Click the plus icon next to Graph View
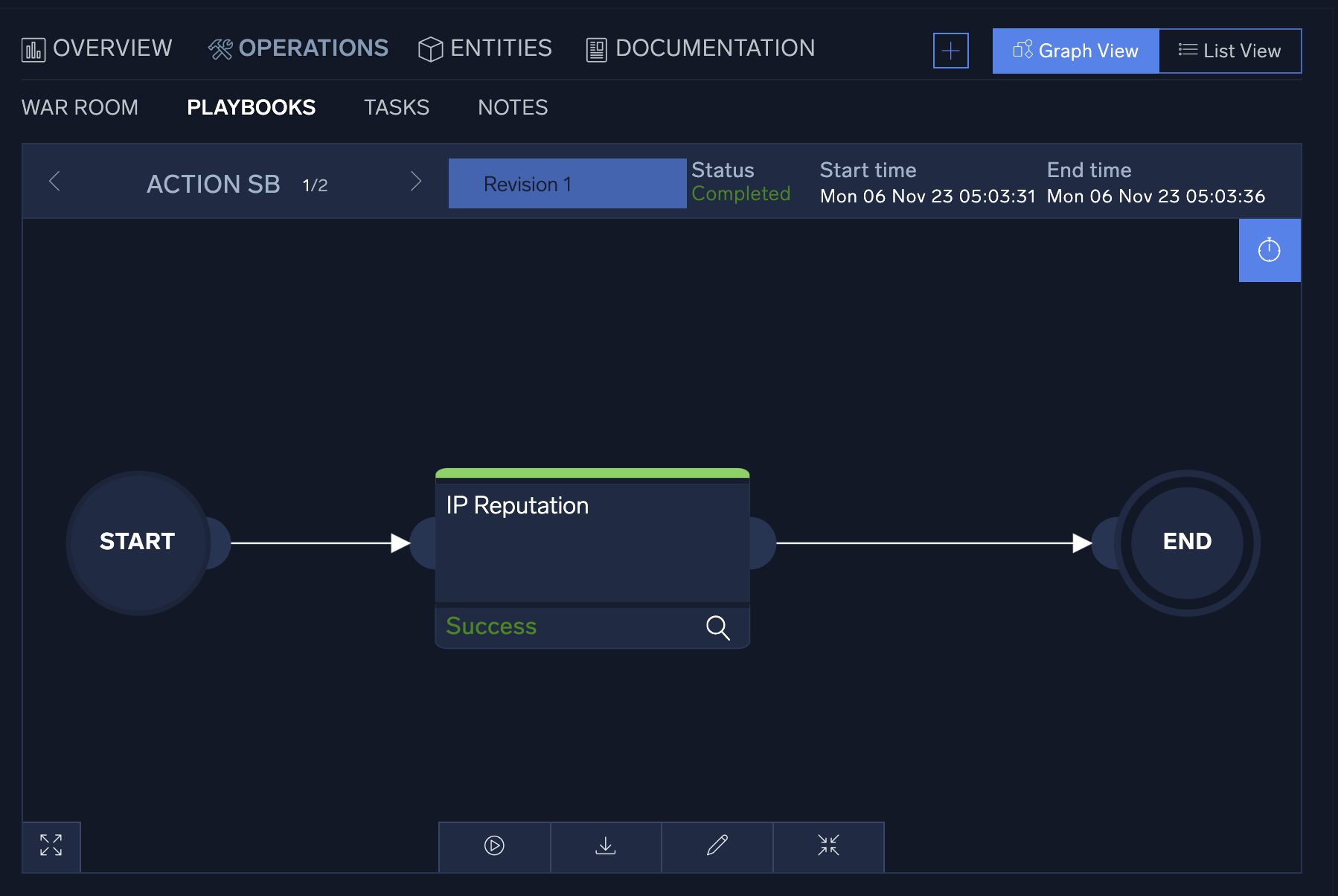Image resolution: width=1338 pixels, height=896 pixels. [950, 51]
